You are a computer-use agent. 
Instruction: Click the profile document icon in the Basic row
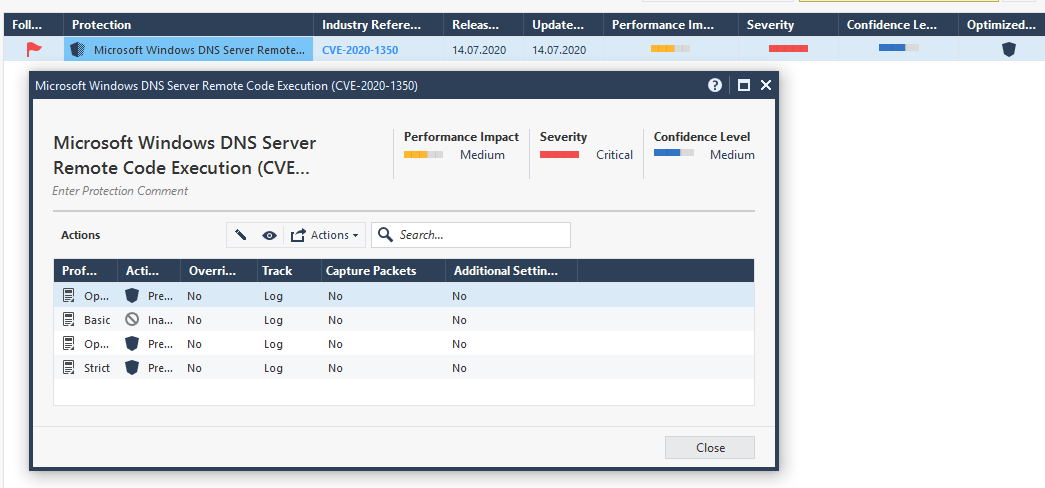(69, 320)
